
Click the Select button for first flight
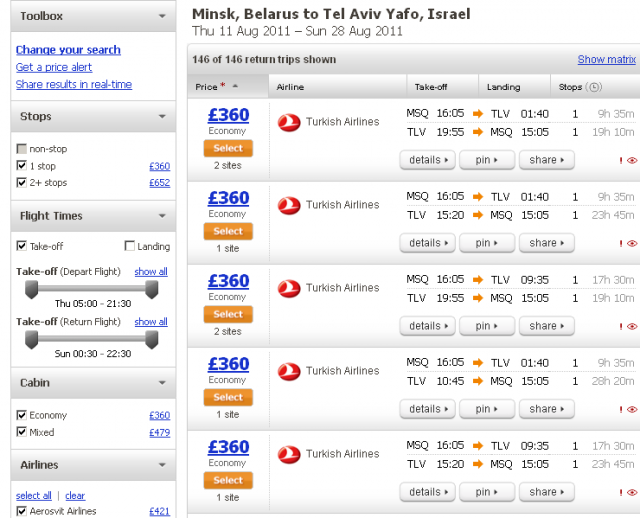(228, 148)
